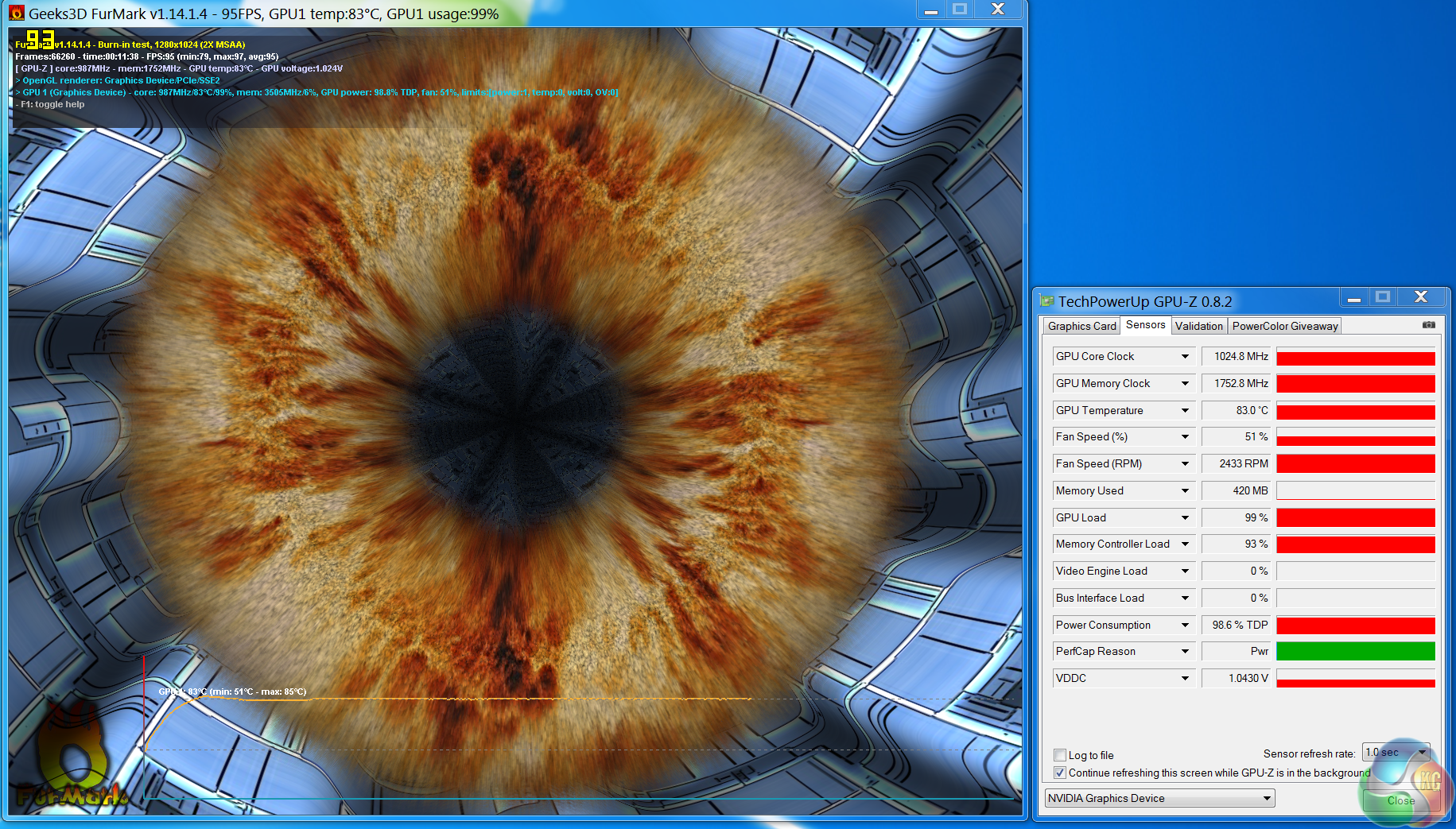The width and height of the screenshot is (1456, 829).
Task: Close the FurMark window with X
Action: (998, 10)
